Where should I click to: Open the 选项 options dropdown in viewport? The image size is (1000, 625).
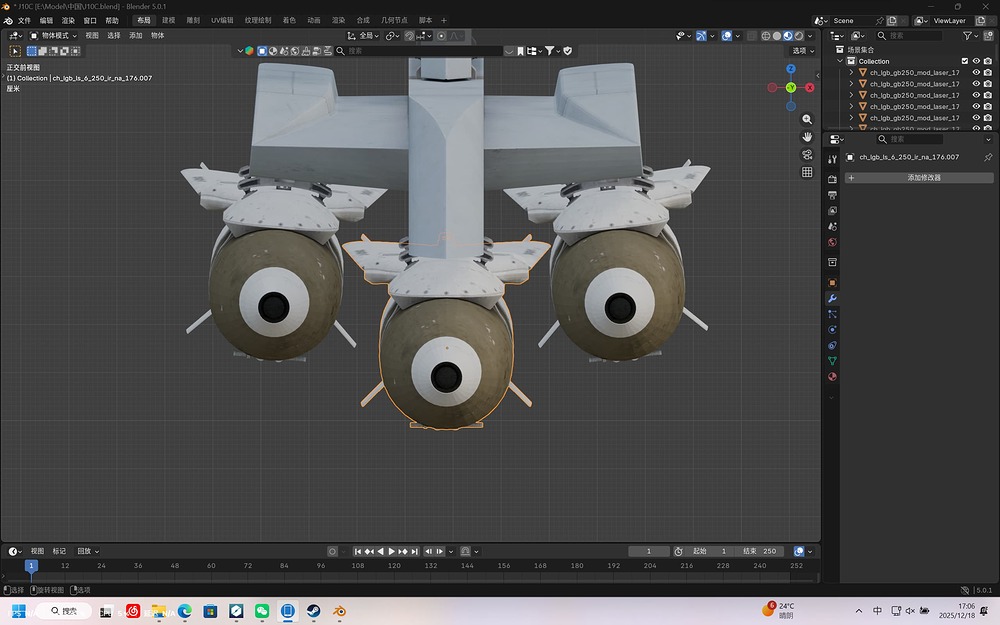tap(802, 50)
